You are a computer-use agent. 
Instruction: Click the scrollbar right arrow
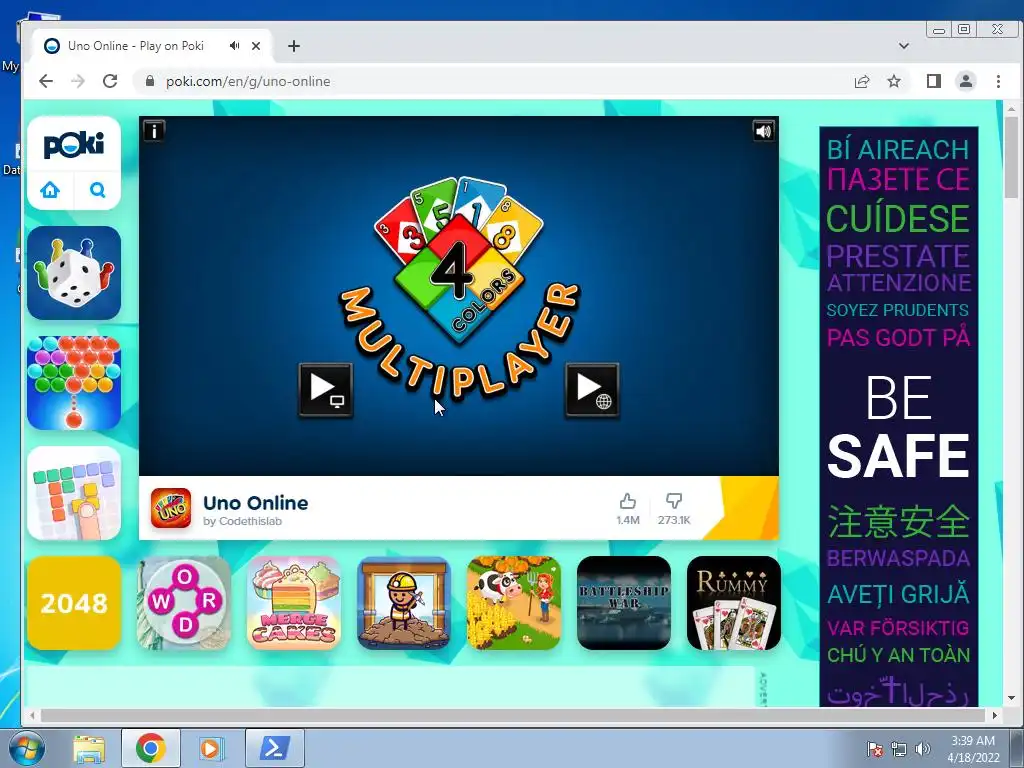point(995,715)
